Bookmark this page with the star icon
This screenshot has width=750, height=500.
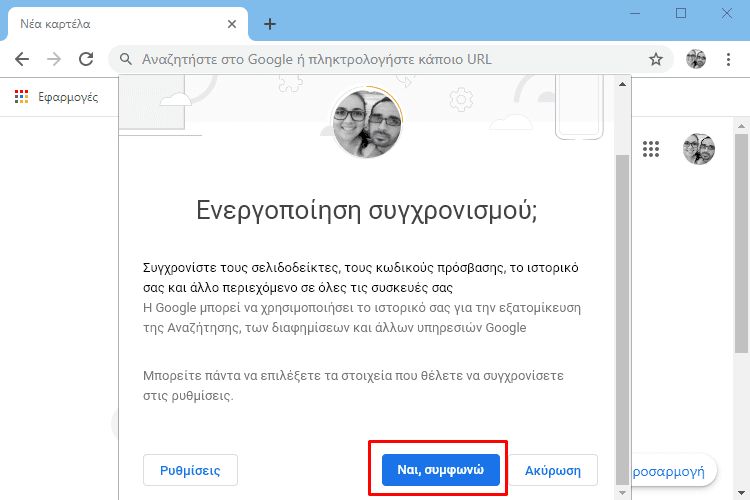[656, 59]
